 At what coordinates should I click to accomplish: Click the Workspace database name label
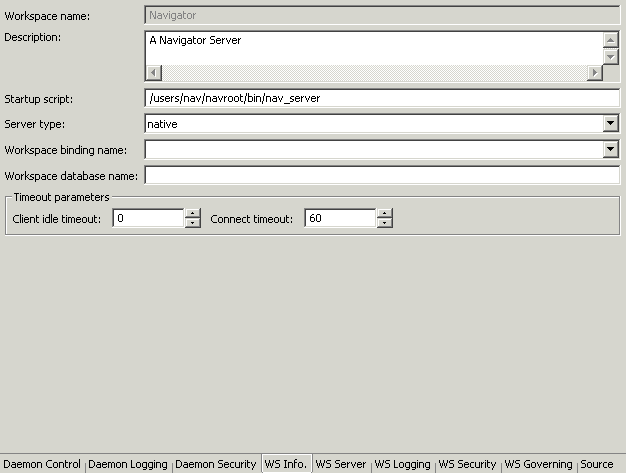click(x=71, y=176)
